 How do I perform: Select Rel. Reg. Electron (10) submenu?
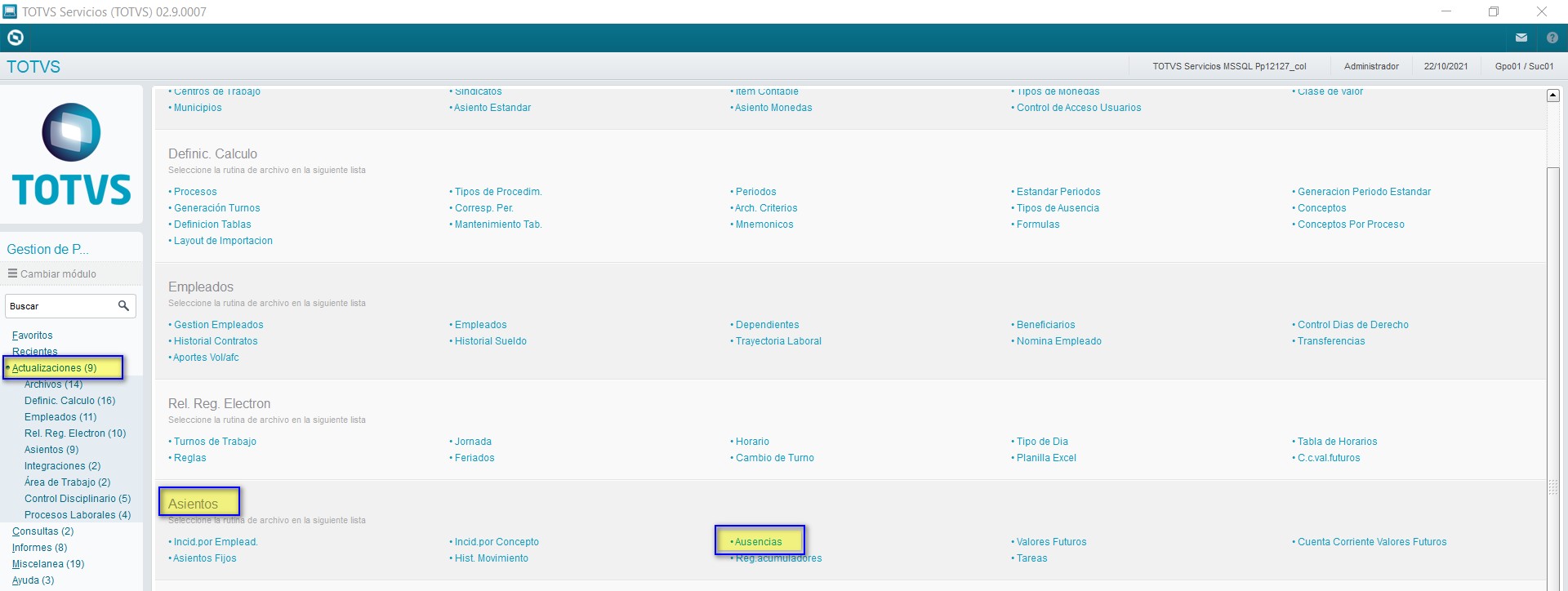tap(75, 433)
